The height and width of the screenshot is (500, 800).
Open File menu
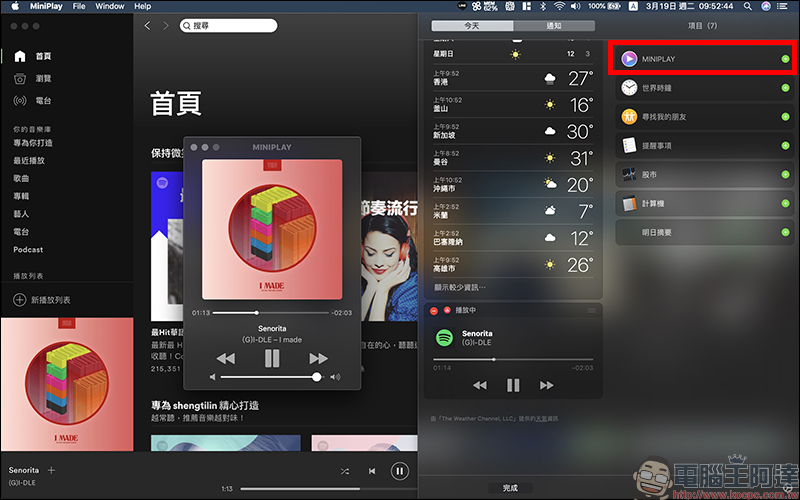[79, 6]
